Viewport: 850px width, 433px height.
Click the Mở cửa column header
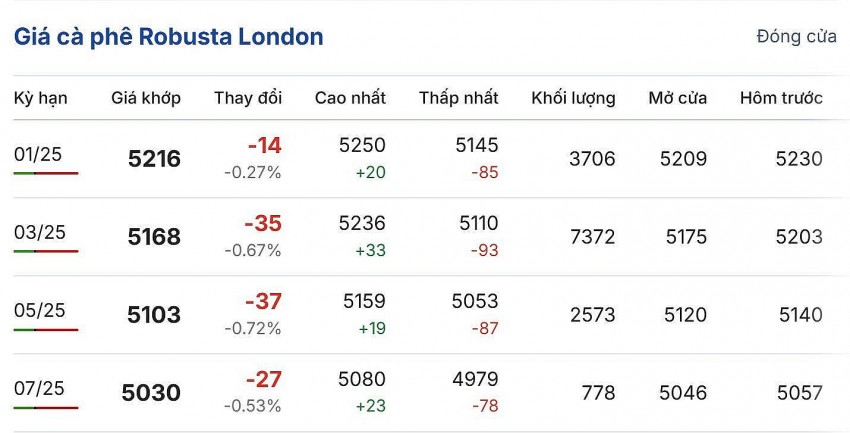point(677,98)
